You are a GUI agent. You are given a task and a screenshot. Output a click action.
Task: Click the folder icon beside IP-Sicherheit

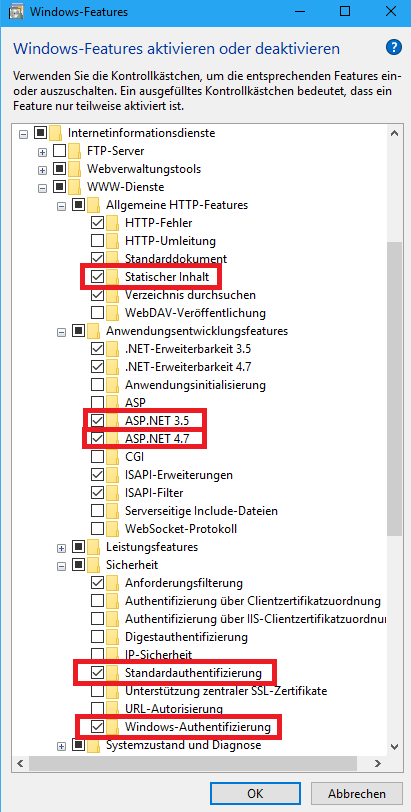click(112, 654)
